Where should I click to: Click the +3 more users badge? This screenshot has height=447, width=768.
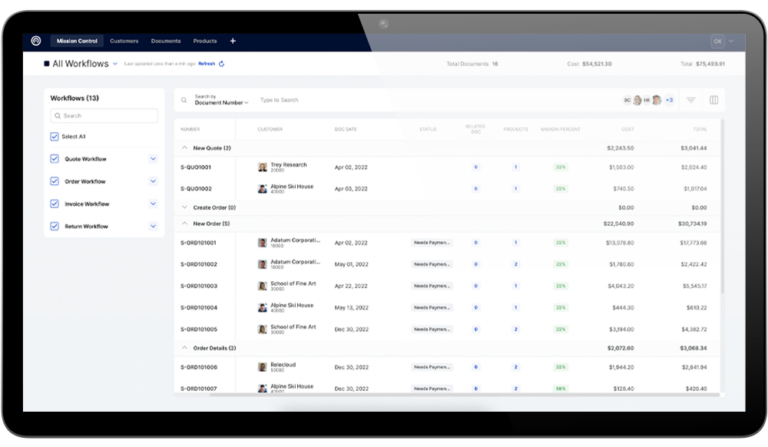(669, 100)
